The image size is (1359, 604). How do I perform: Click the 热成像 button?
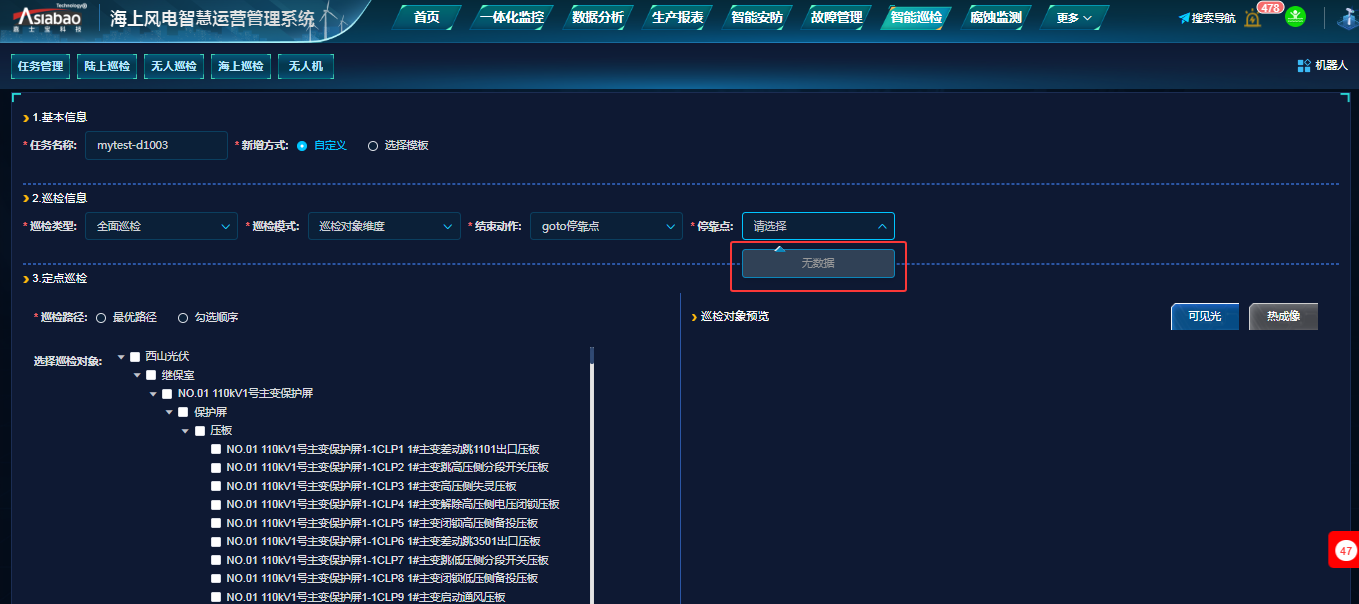(1283, 317)
